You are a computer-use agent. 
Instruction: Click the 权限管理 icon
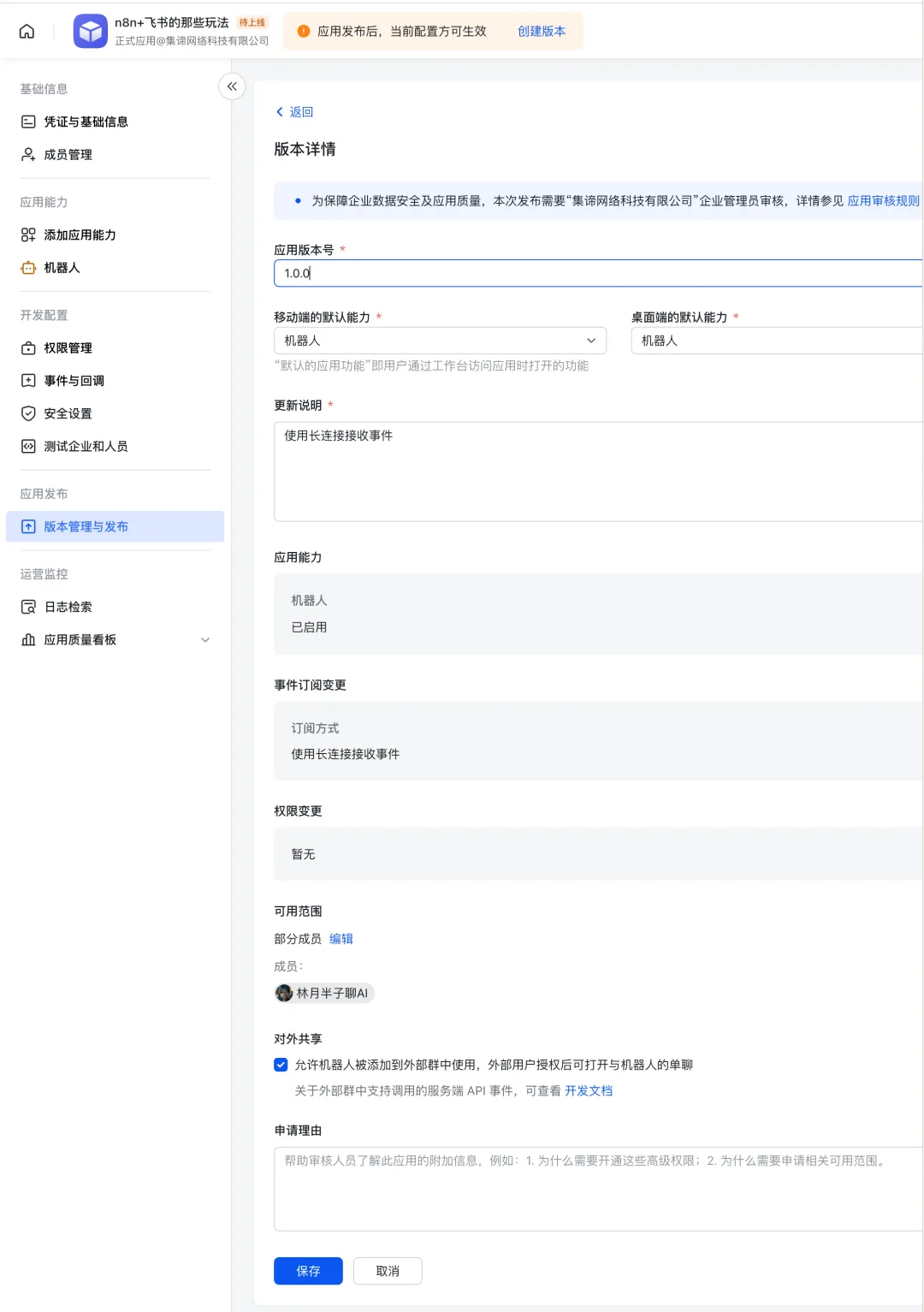pos(28,347)
